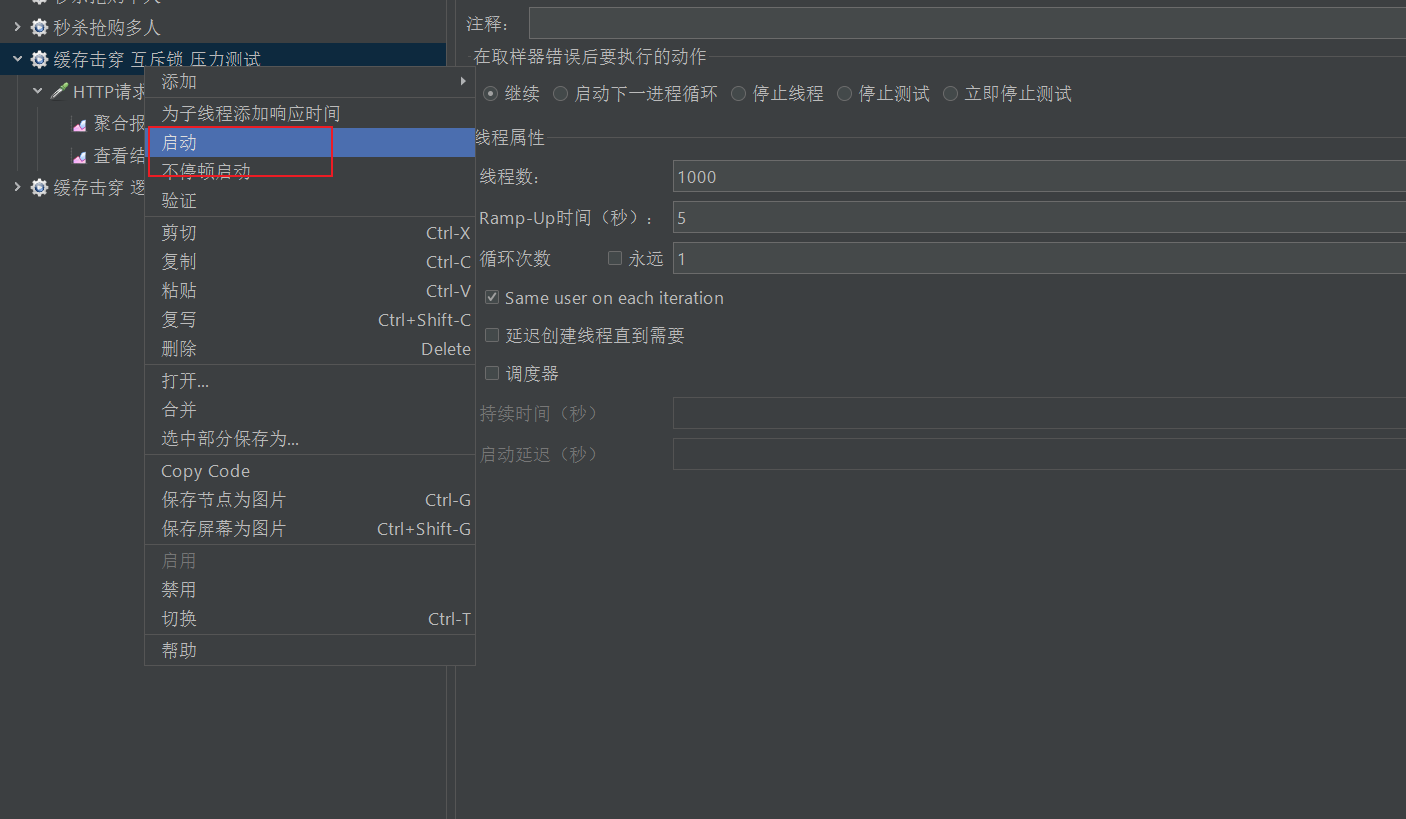The height and width of the screenshot is (819, 1406).
Task: Expand the last 缓存击穿 thread group node
Action: pyautogui.click(x=17, y=188)
